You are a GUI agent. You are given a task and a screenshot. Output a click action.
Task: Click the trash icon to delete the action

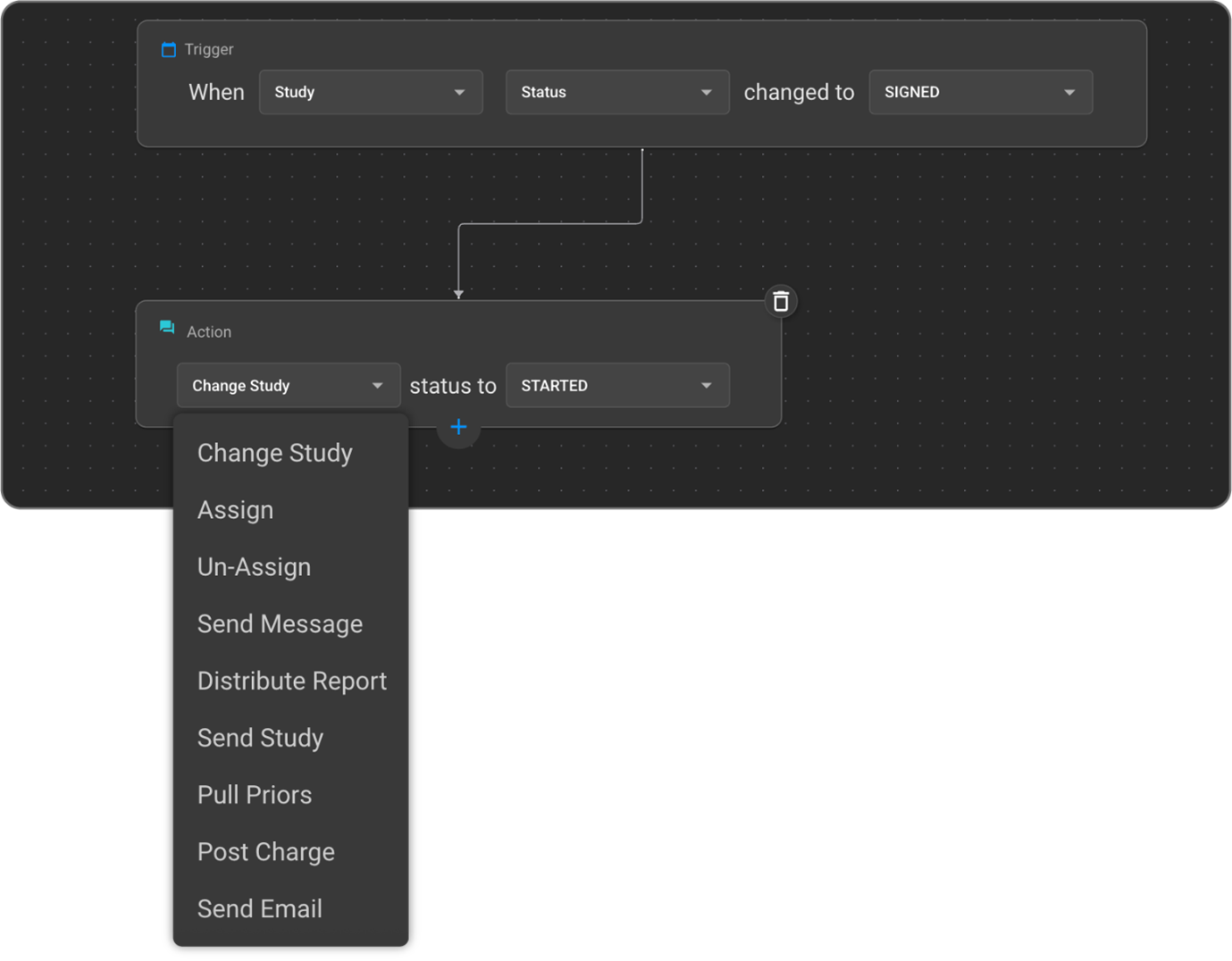(780, 302)
